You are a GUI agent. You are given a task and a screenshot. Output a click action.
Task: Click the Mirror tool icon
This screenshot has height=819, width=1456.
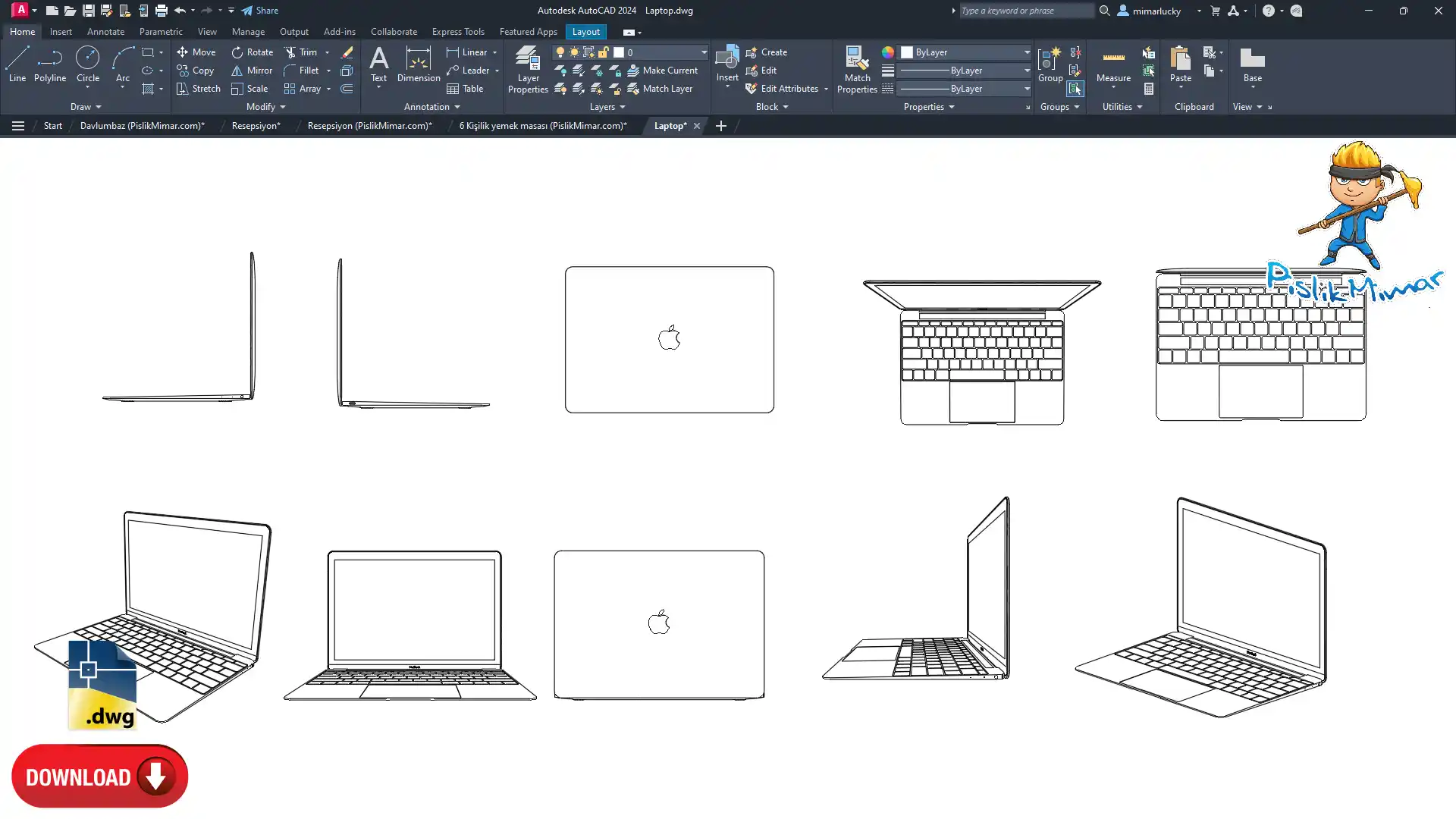click(x=237, y=71)
